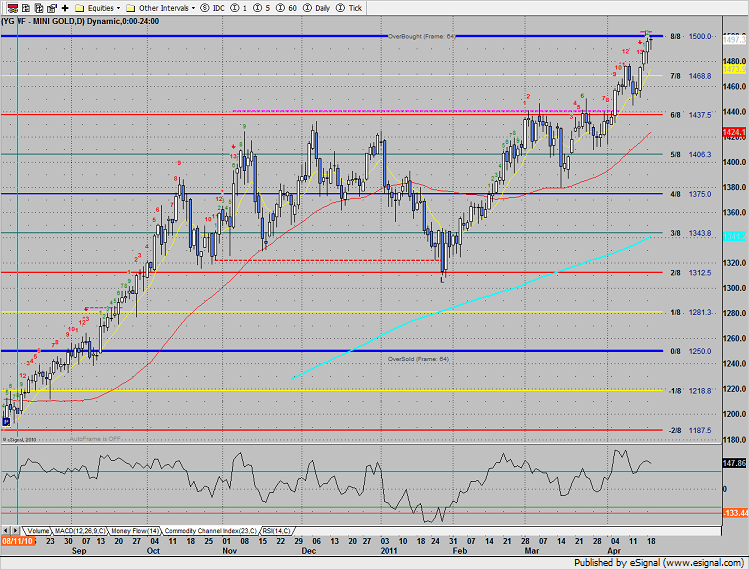Click the orange 08/11/10 cursor date label

coord(18,541)
